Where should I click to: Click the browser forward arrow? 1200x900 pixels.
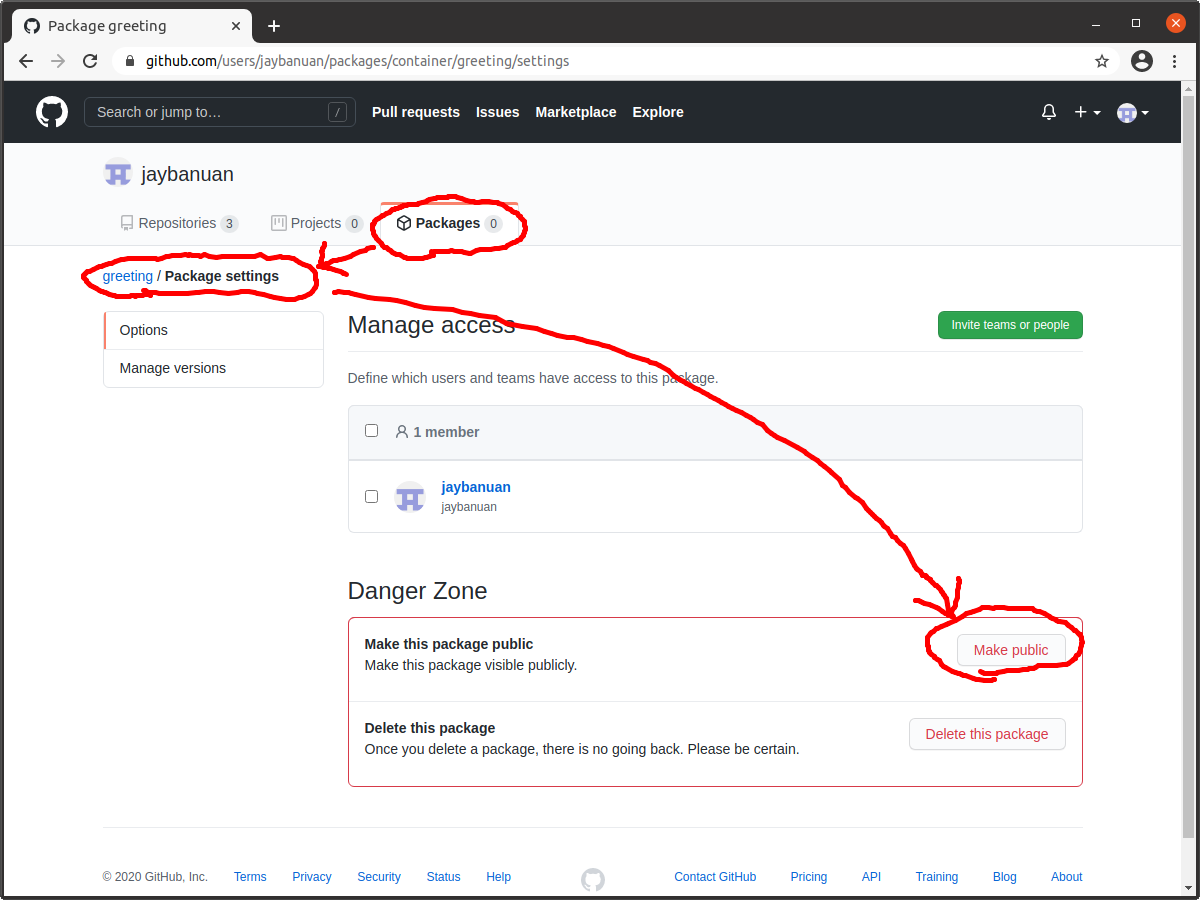(58, 61)
